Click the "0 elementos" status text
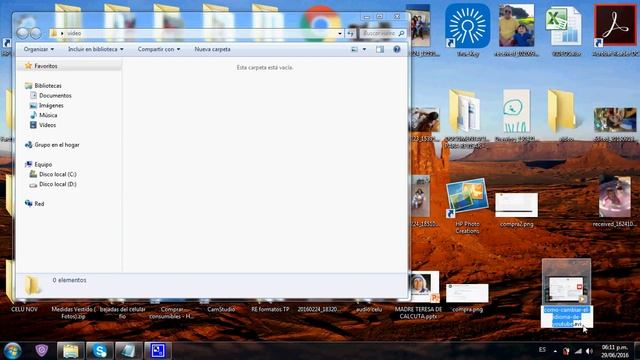The width and height of the screenshot is (640, 360). tap(69, 280)
